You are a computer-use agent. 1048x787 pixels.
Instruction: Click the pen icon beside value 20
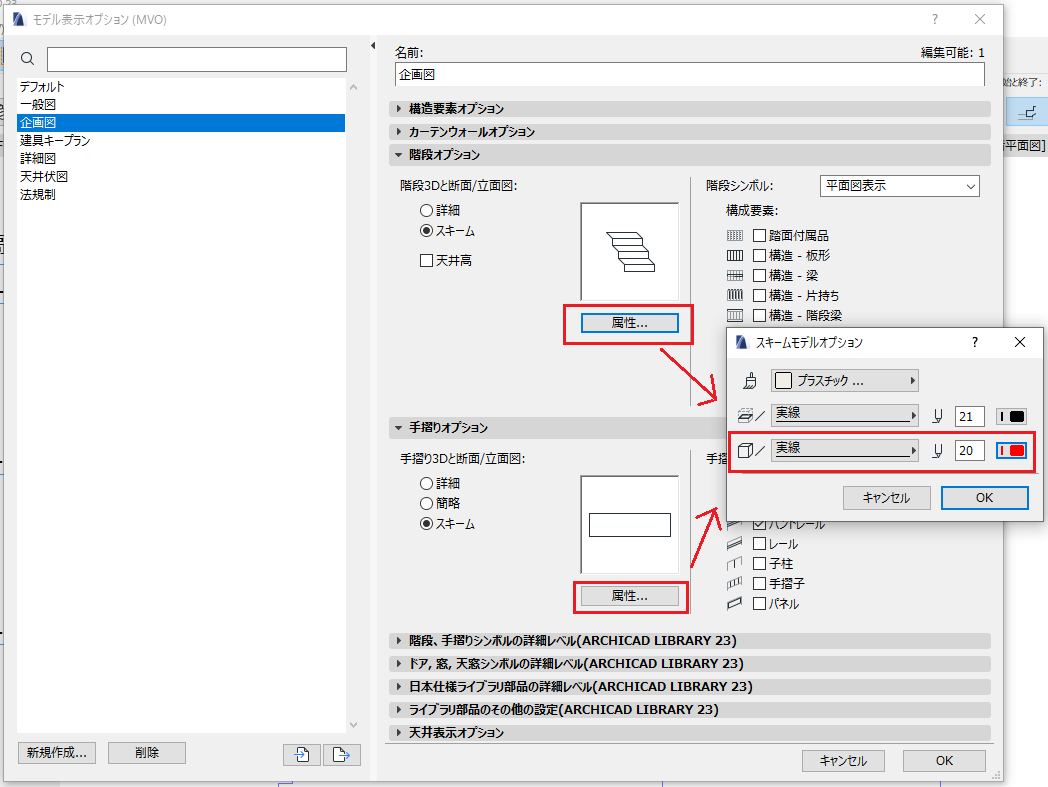938,451
